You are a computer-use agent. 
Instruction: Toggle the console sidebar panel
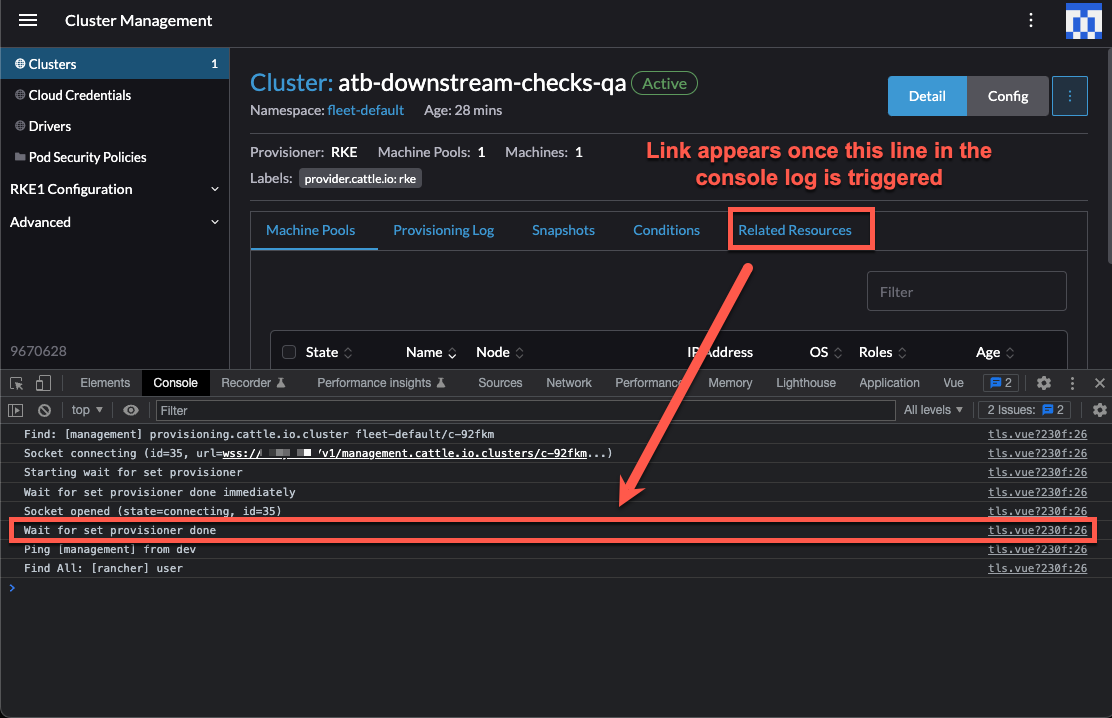17,410
